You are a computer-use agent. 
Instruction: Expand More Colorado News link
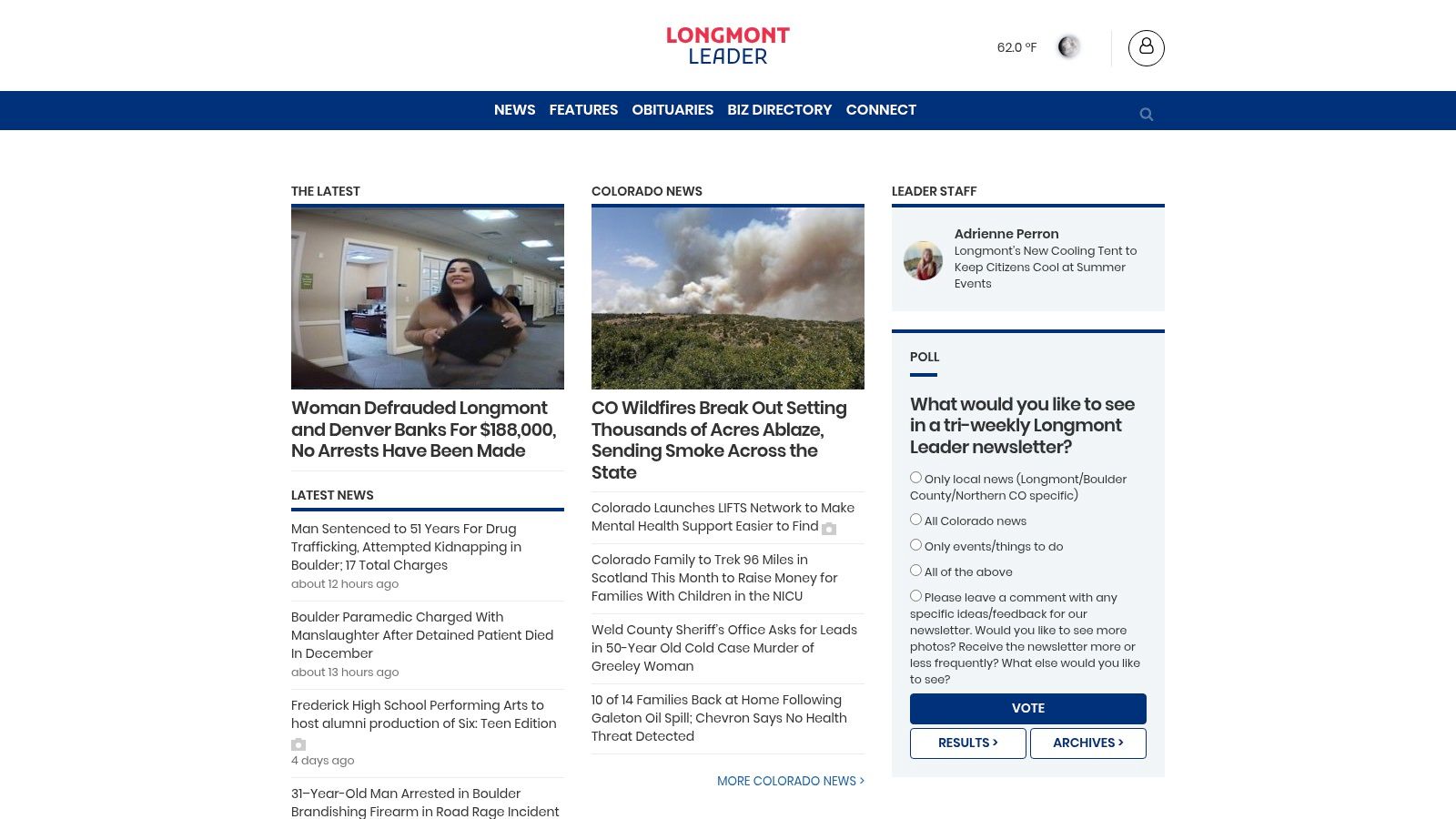[791, 781]
